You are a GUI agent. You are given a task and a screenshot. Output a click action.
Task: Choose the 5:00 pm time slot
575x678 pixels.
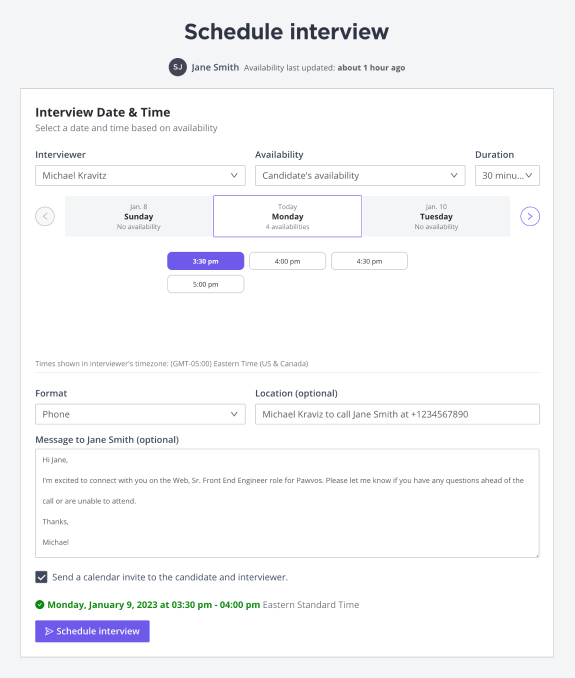point(205,284)
